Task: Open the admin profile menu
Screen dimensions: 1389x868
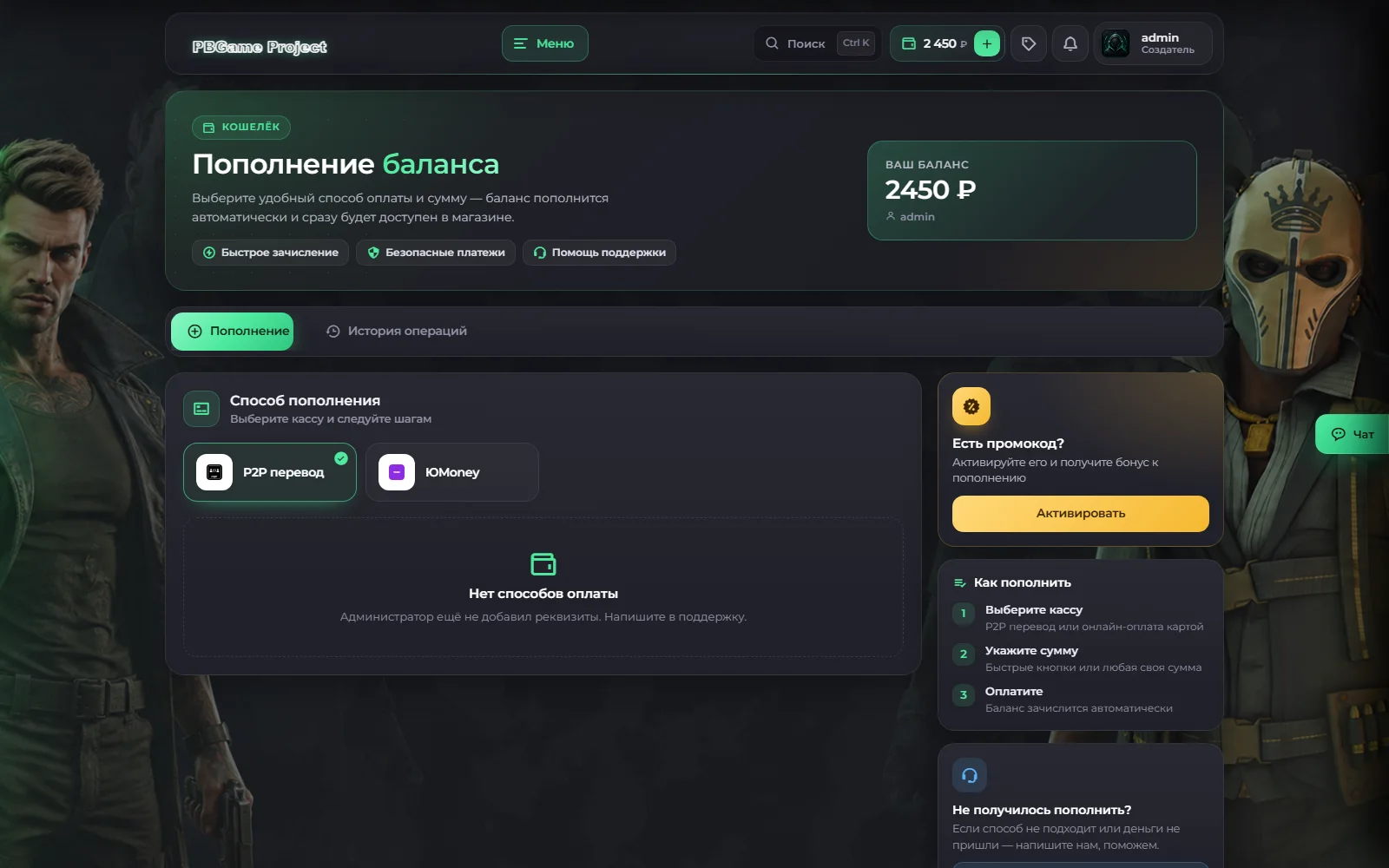Action: point(1153,43)
